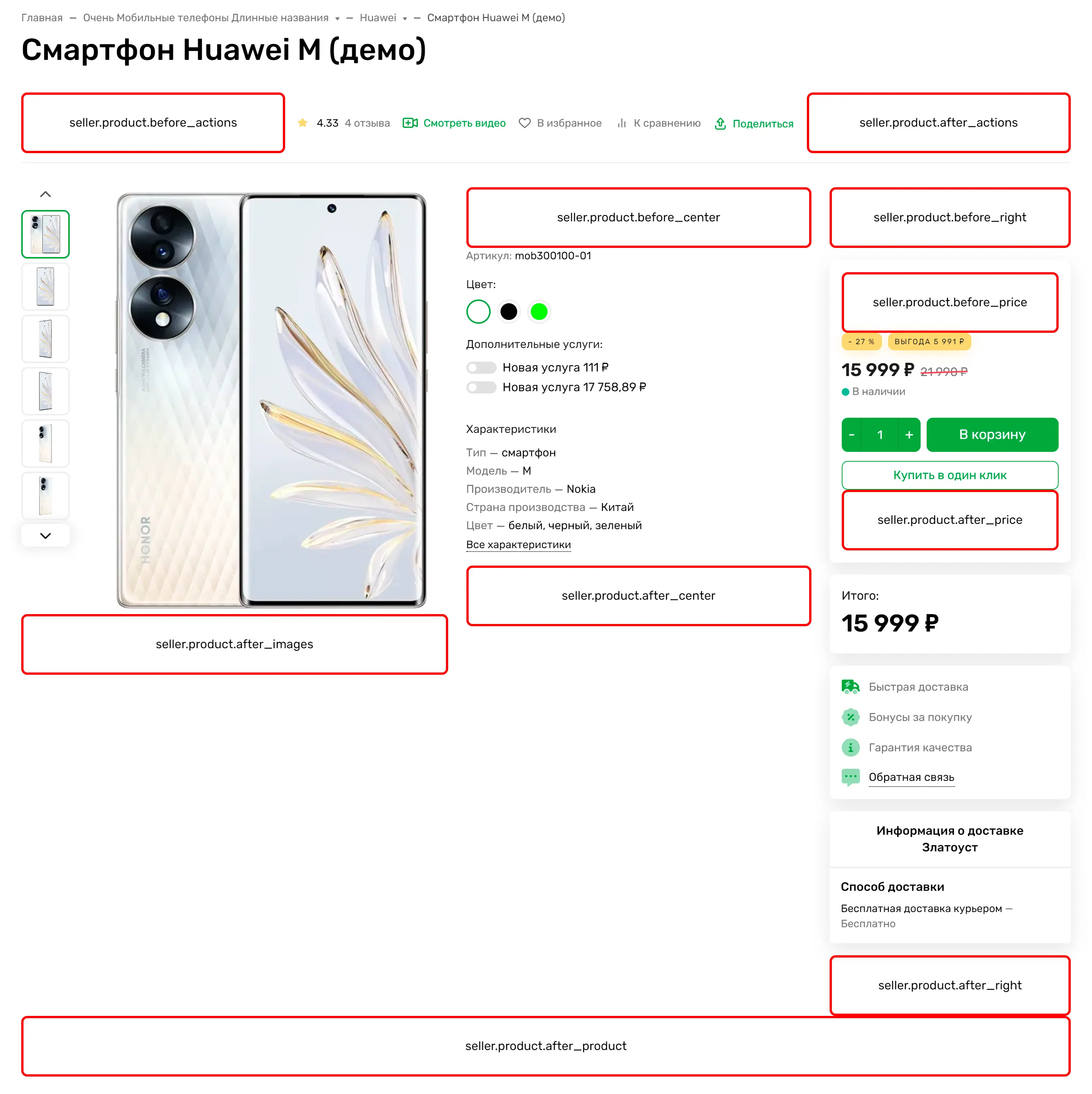The height and width of the screenshot is (1094, 1092).
Task: Toggle the 17 758,89 ₽ service switch
Action: [481, 387]
